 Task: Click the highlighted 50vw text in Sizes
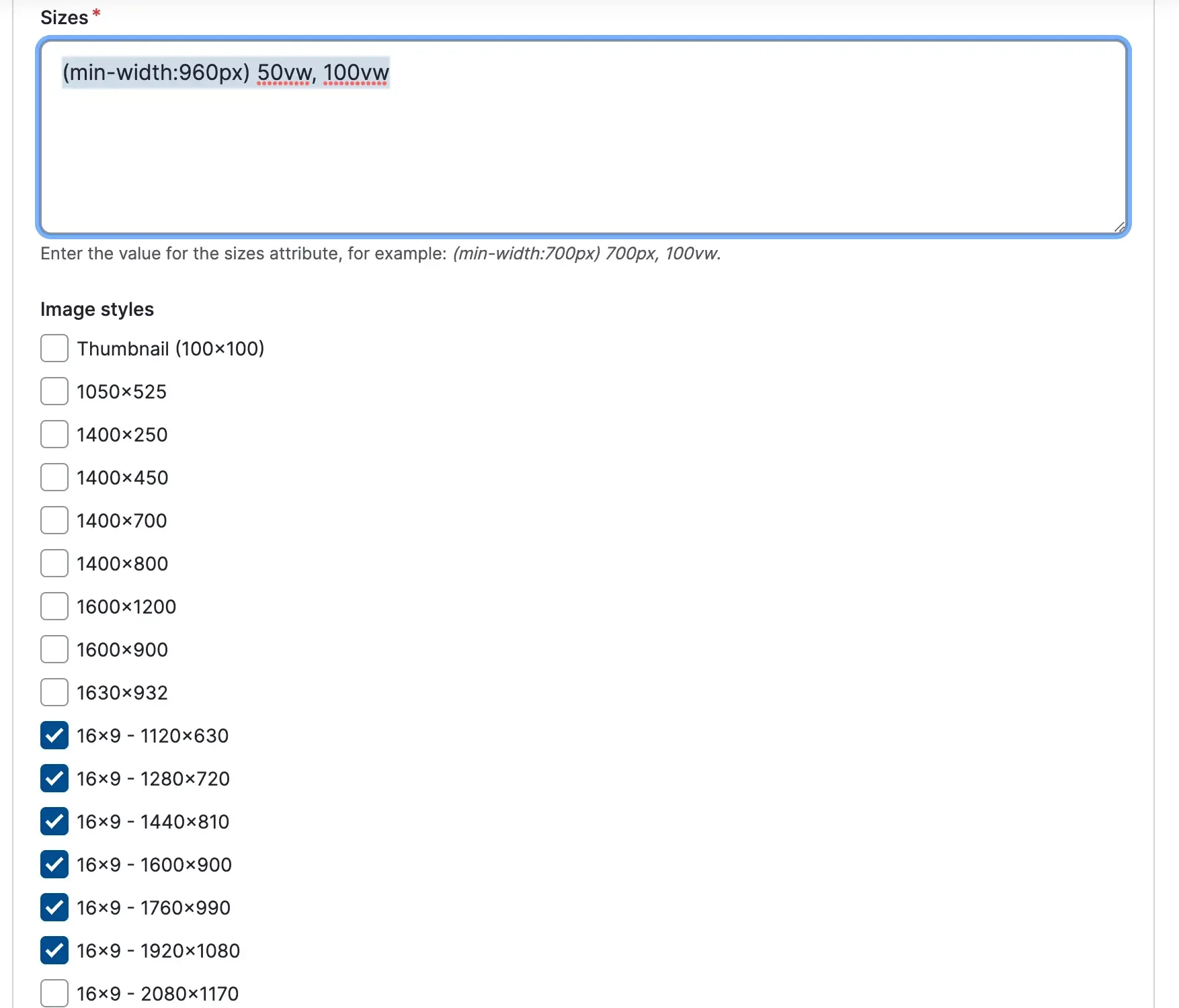[x=284, y=73]
